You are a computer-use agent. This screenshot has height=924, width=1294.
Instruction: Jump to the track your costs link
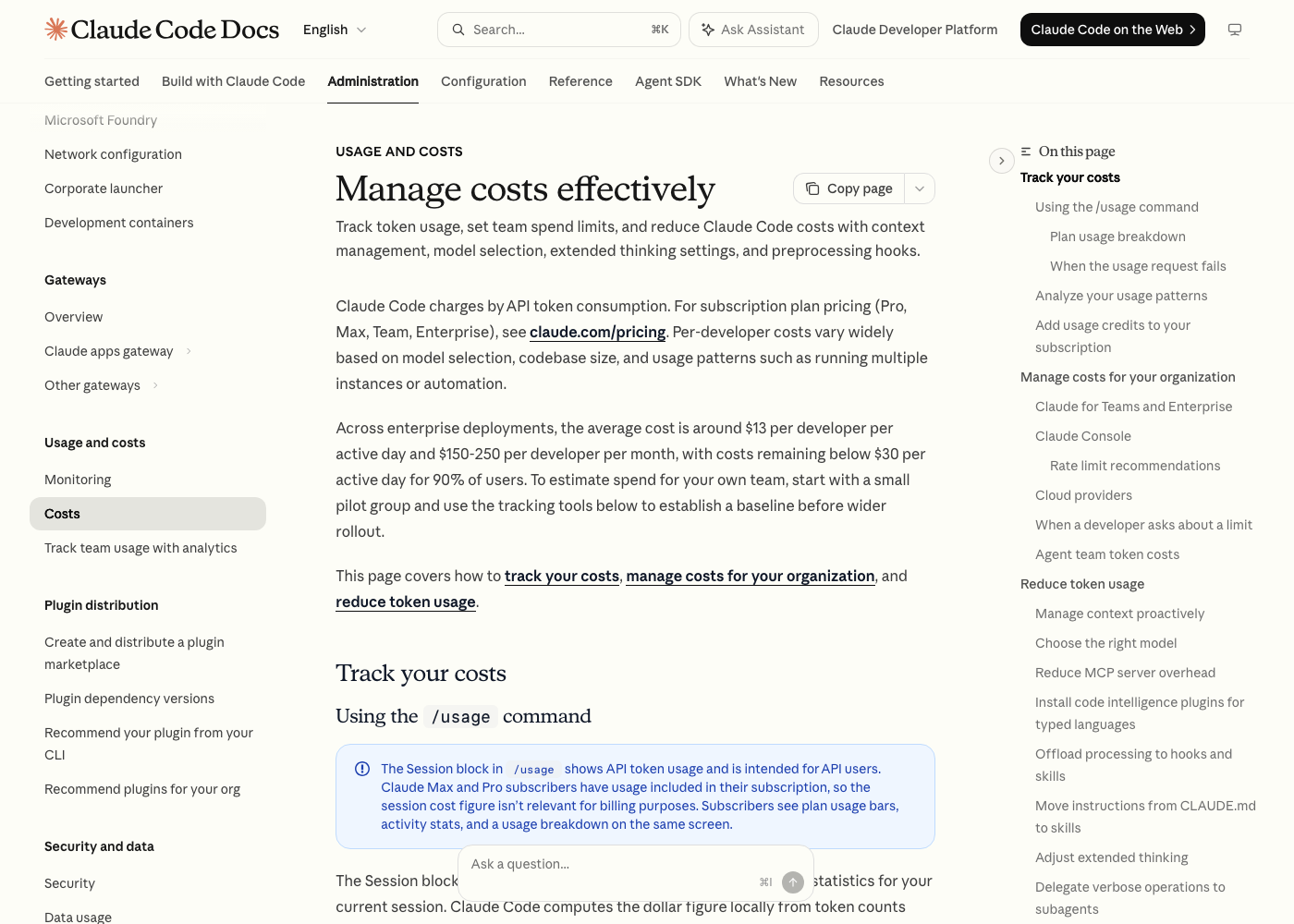562,576
